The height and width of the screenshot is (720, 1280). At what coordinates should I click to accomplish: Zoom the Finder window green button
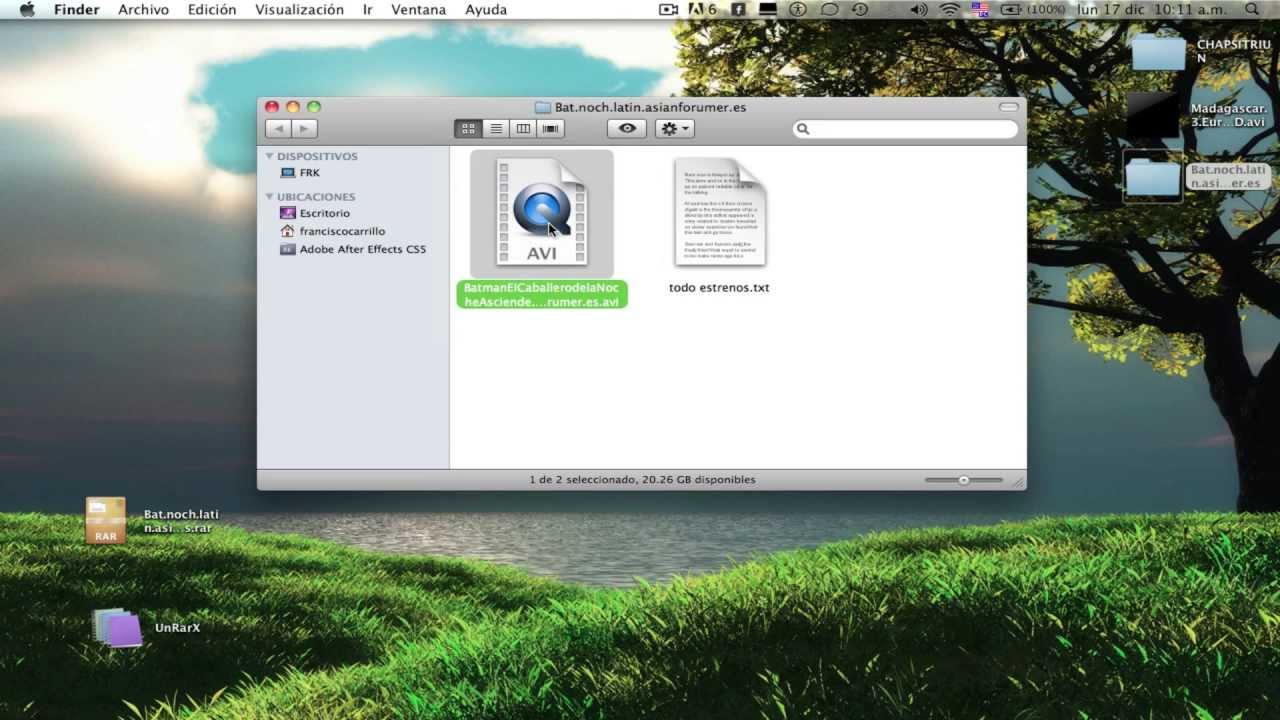click(314, 107)
